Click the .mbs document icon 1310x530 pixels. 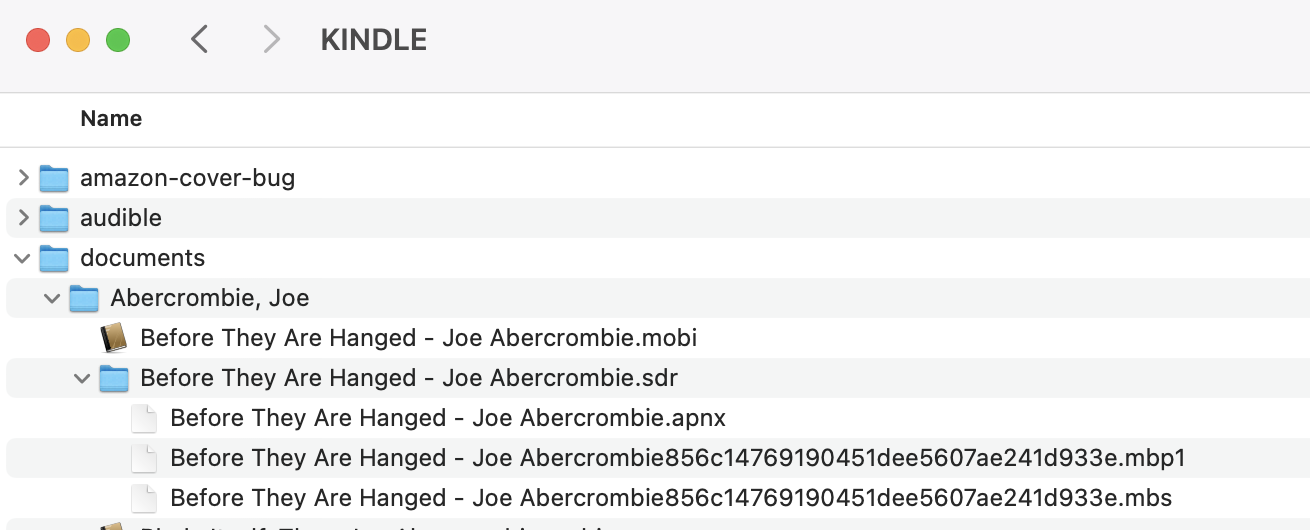[x=144, y=498]
